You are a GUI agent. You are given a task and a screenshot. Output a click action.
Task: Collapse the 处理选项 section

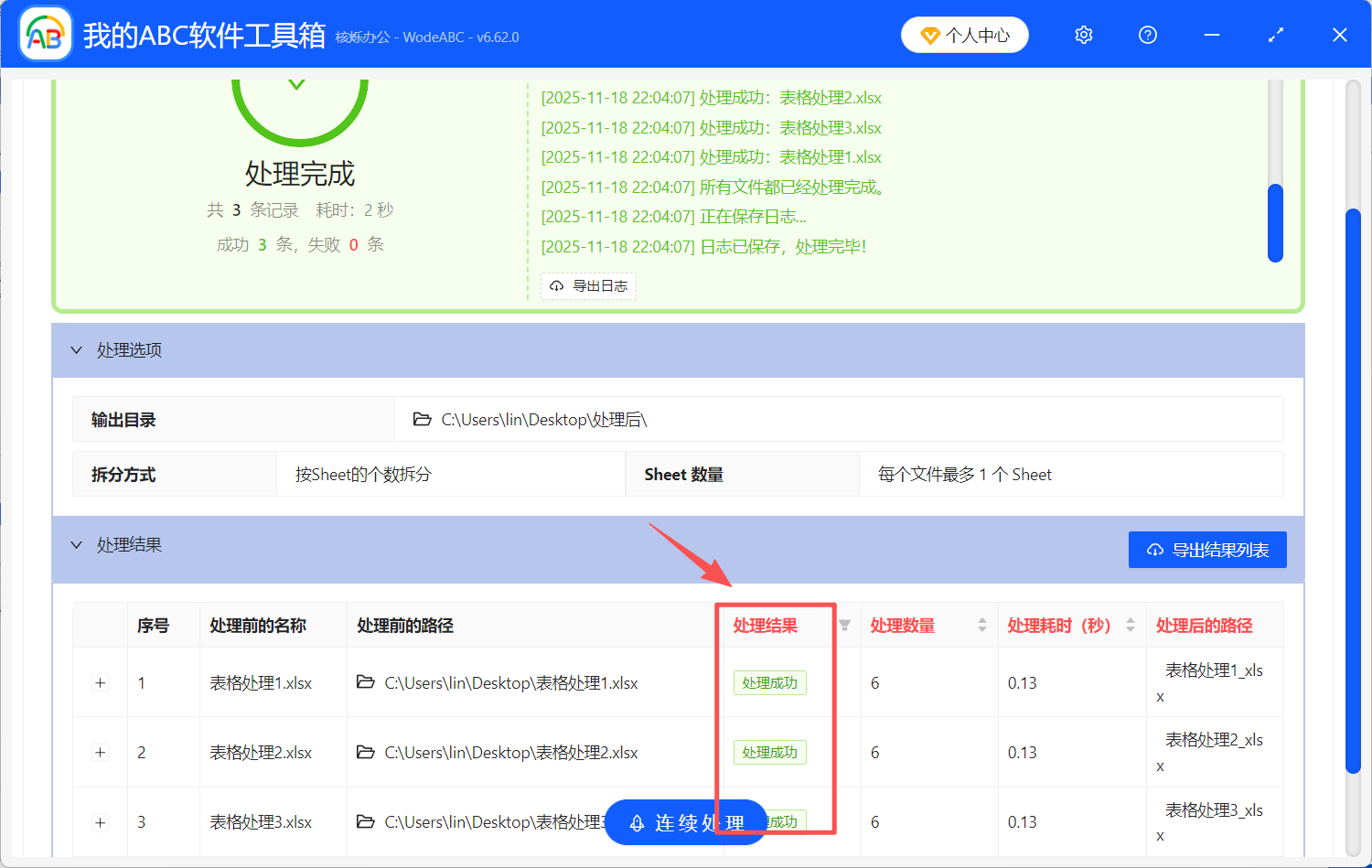click(x=77, y=349)
